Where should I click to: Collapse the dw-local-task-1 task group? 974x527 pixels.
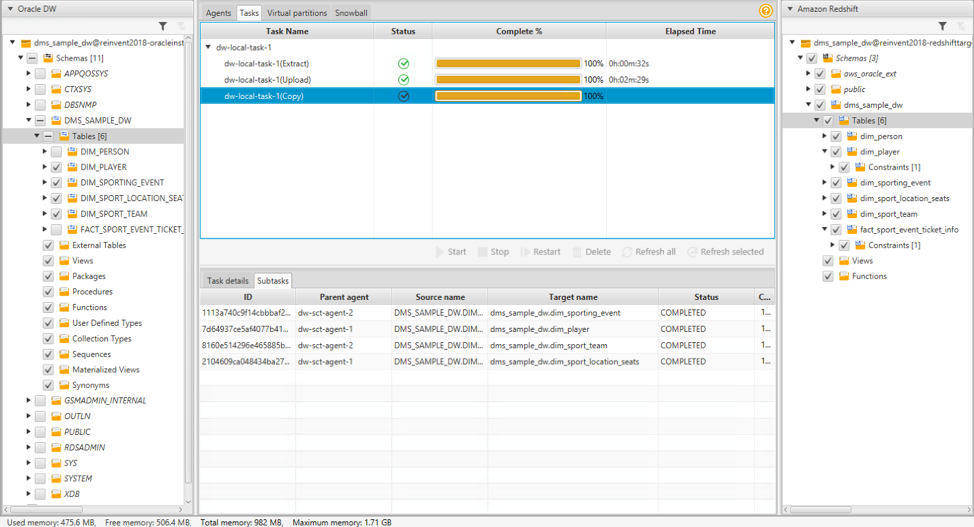(209, 47)
